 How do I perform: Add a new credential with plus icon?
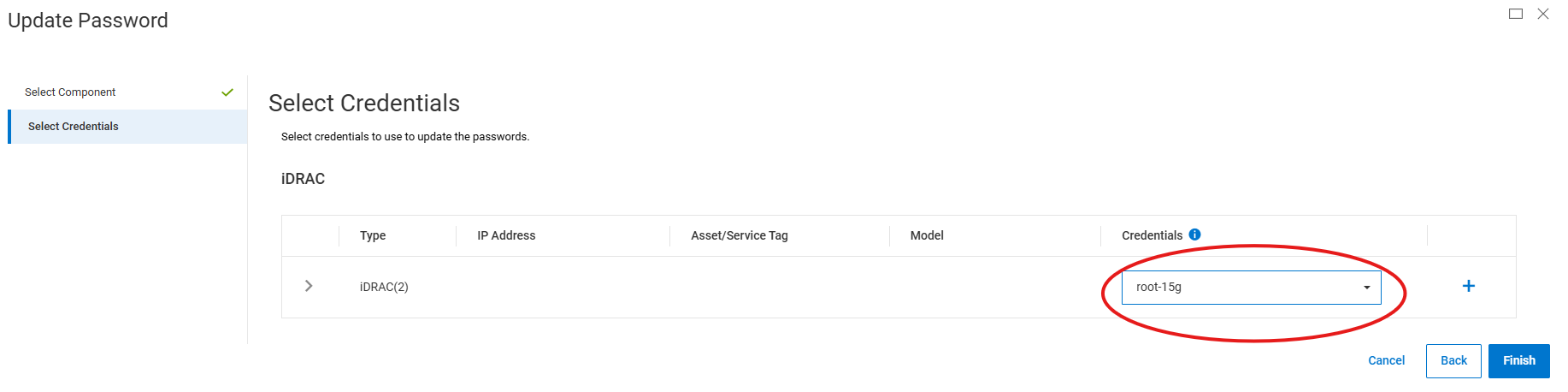pos(1468,286)
